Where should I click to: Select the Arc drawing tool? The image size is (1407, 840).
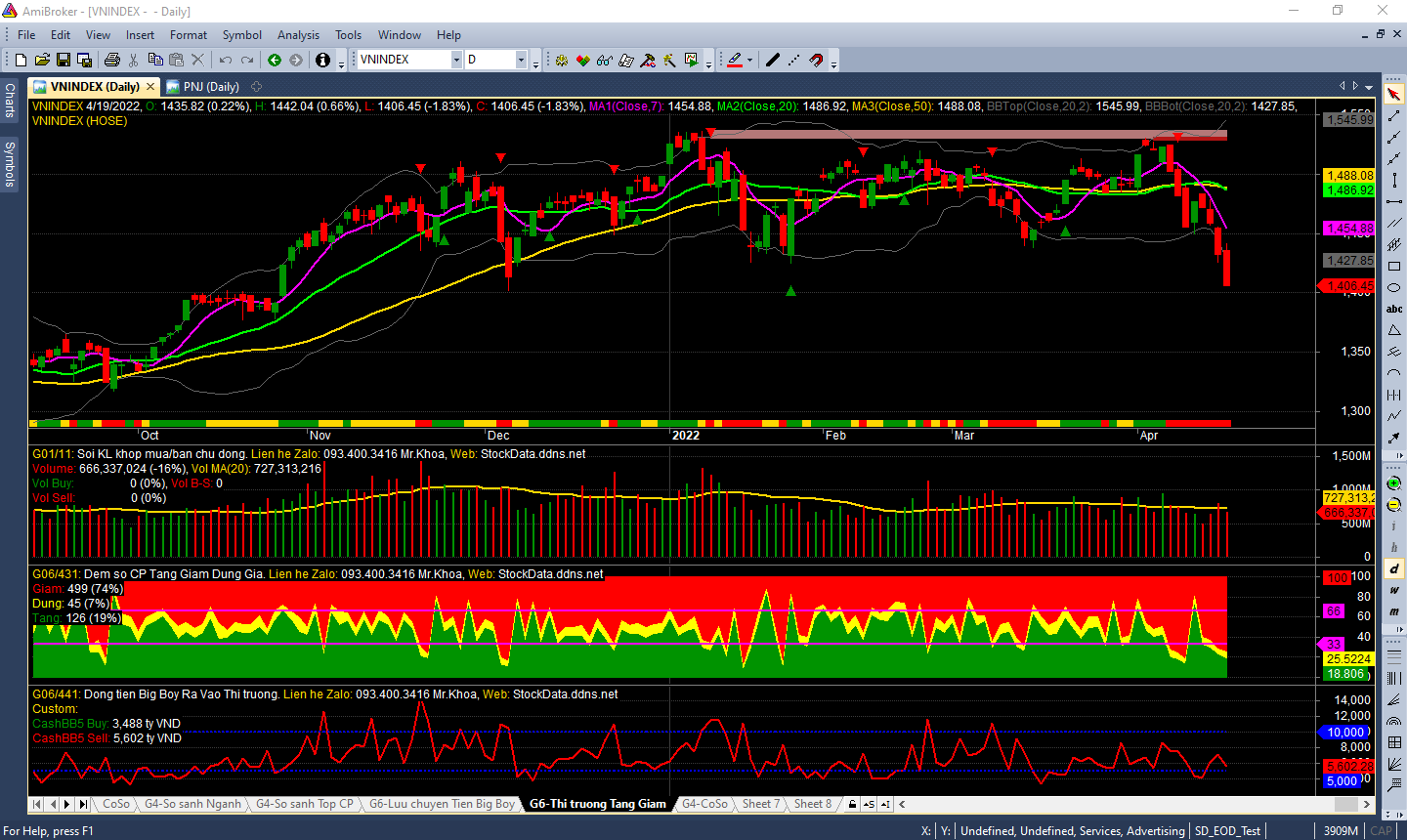[x=1394, y=371]
